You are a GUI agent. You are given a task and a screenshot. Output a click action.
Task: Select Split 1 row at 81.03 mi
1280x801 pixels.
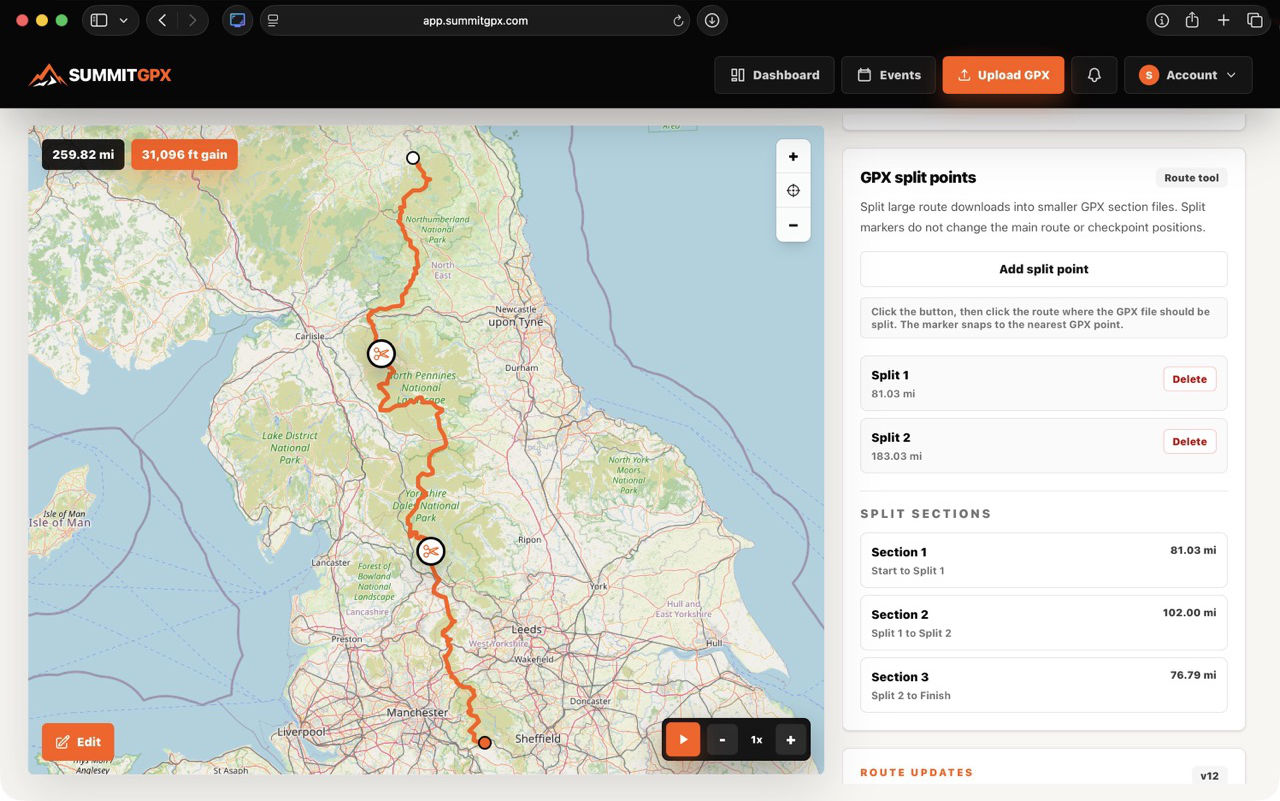(1044, 383)
